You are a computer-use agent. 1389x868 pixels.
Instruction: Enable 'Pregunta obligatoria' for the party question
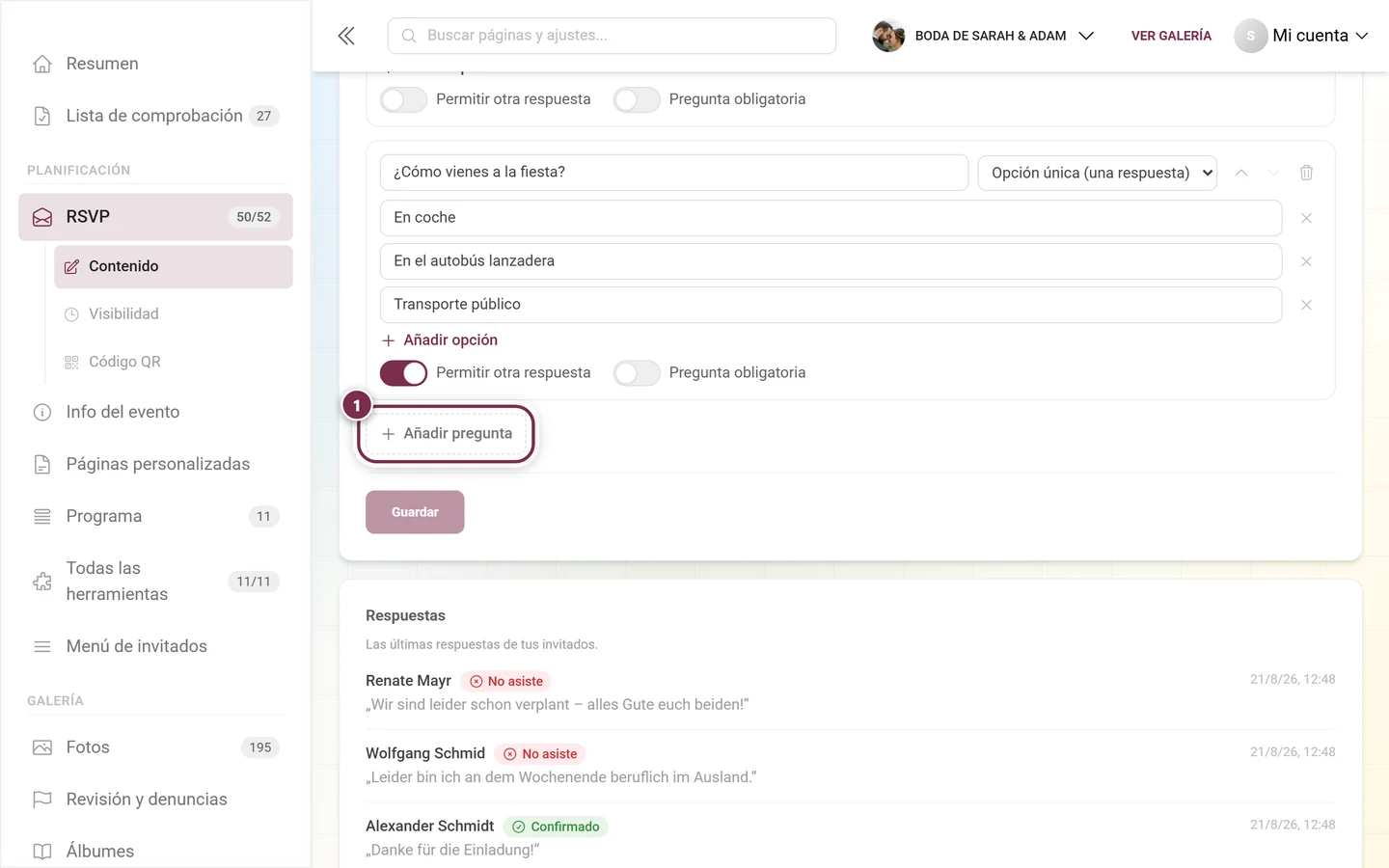pyautogui.click(x=637, y=373)
